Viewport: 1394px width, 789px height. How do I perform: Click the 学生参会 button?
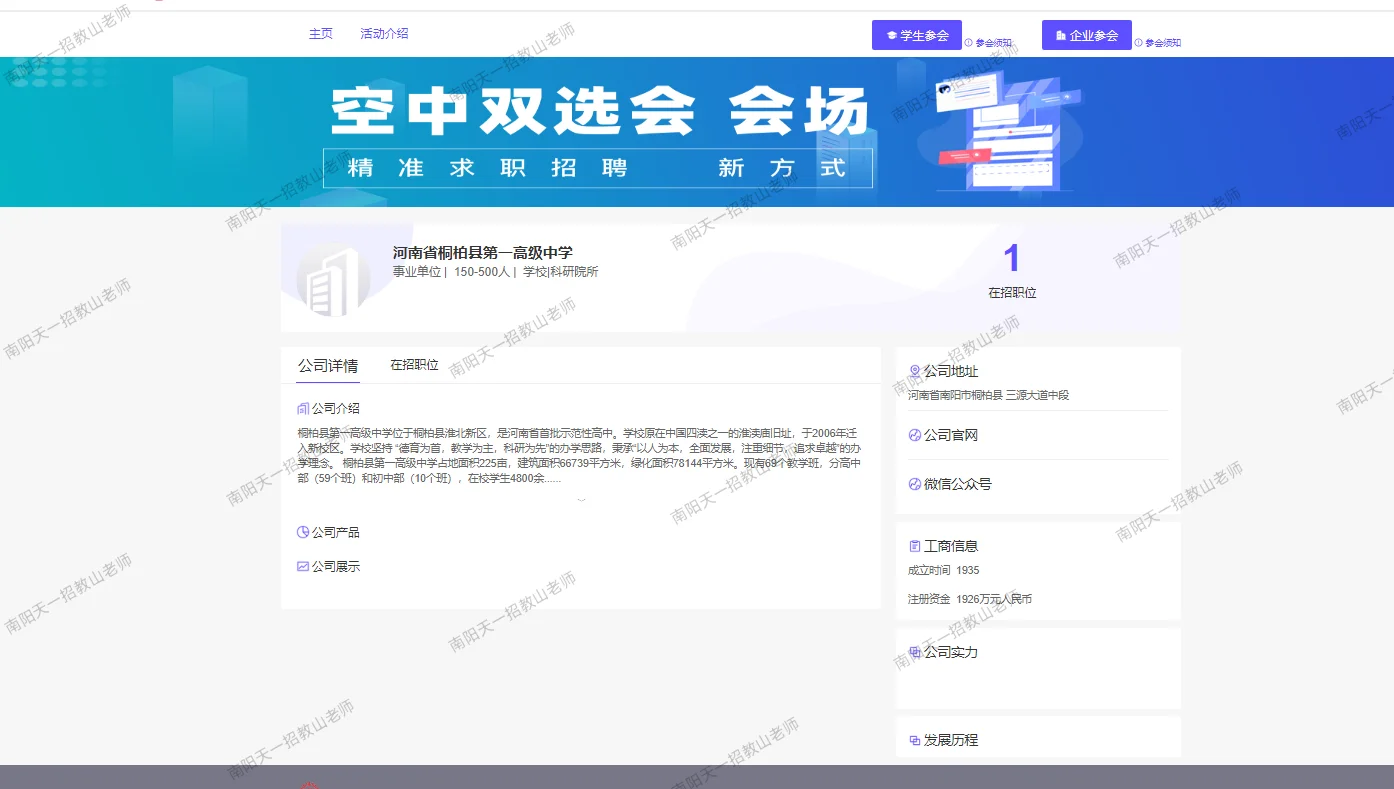point(917,34)
